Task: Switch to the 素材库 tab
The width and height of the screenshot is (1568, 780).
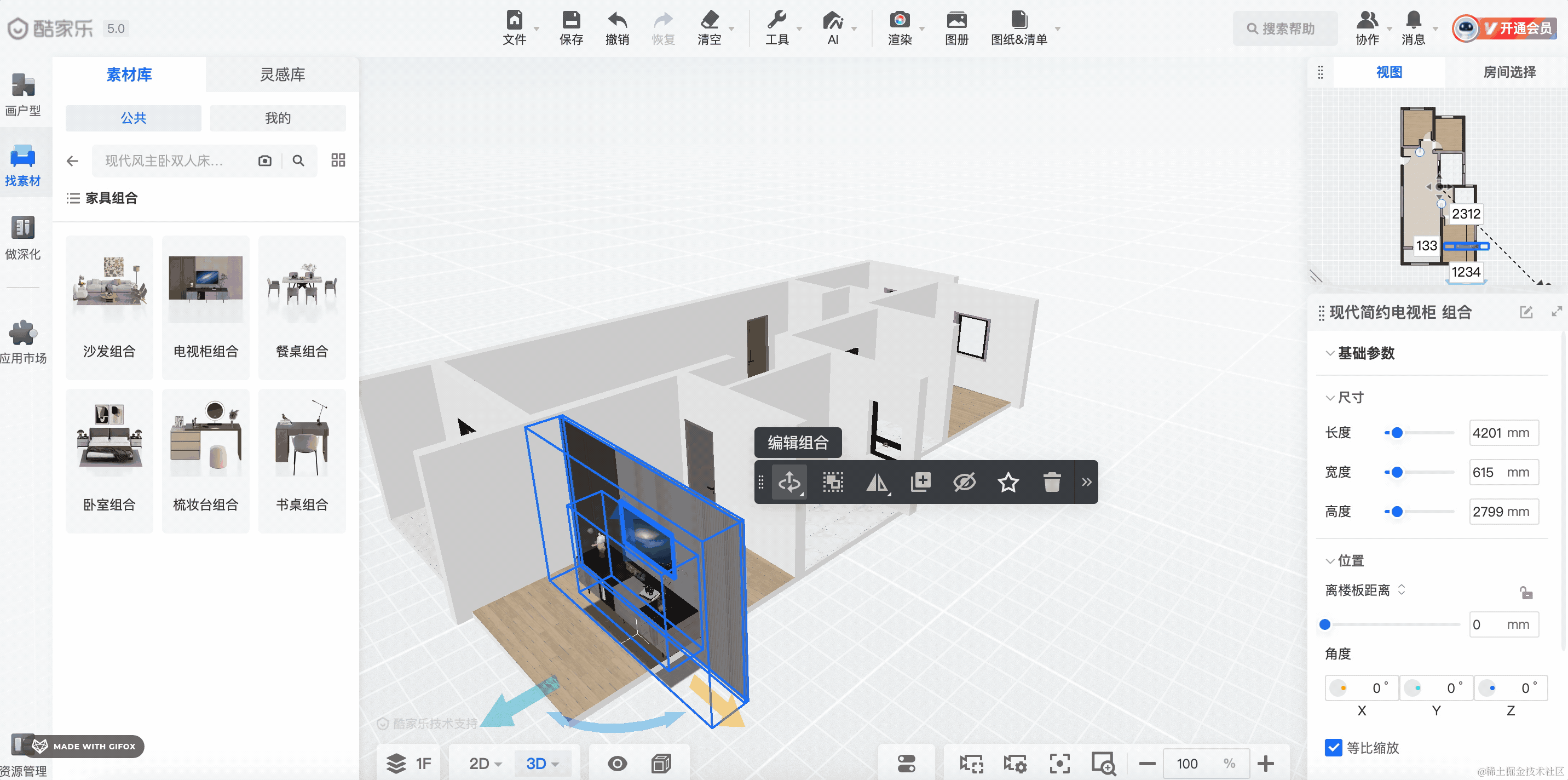Action: click(x=129, y=74)
